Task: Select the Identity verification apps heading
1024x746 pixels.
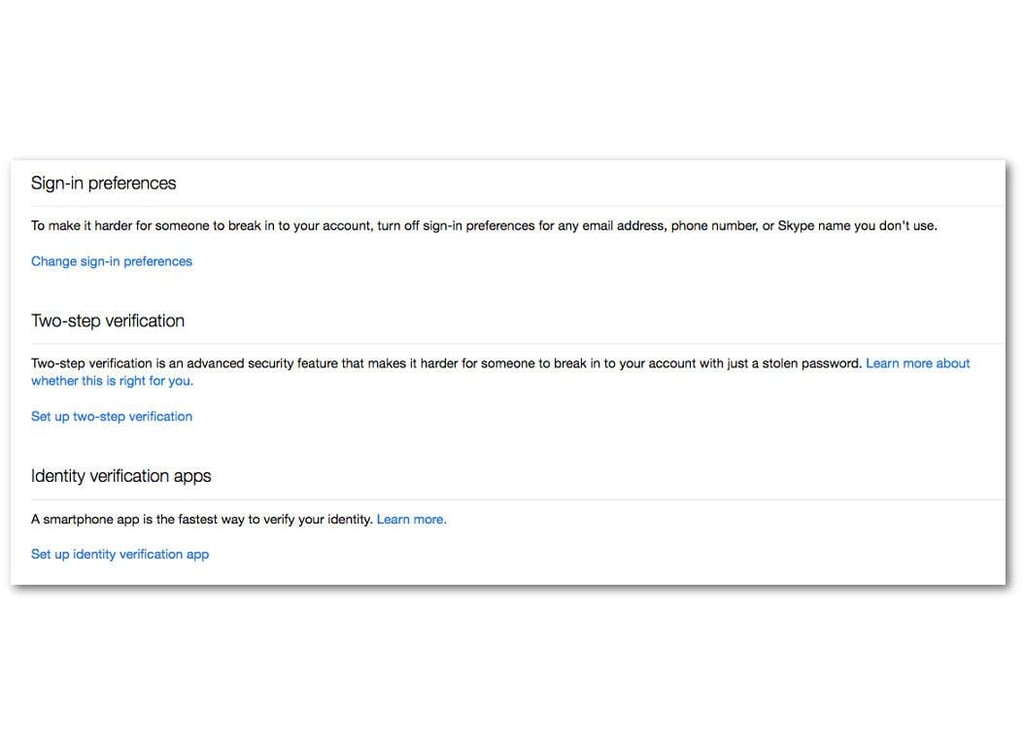Action: click(x=121, y=476)
